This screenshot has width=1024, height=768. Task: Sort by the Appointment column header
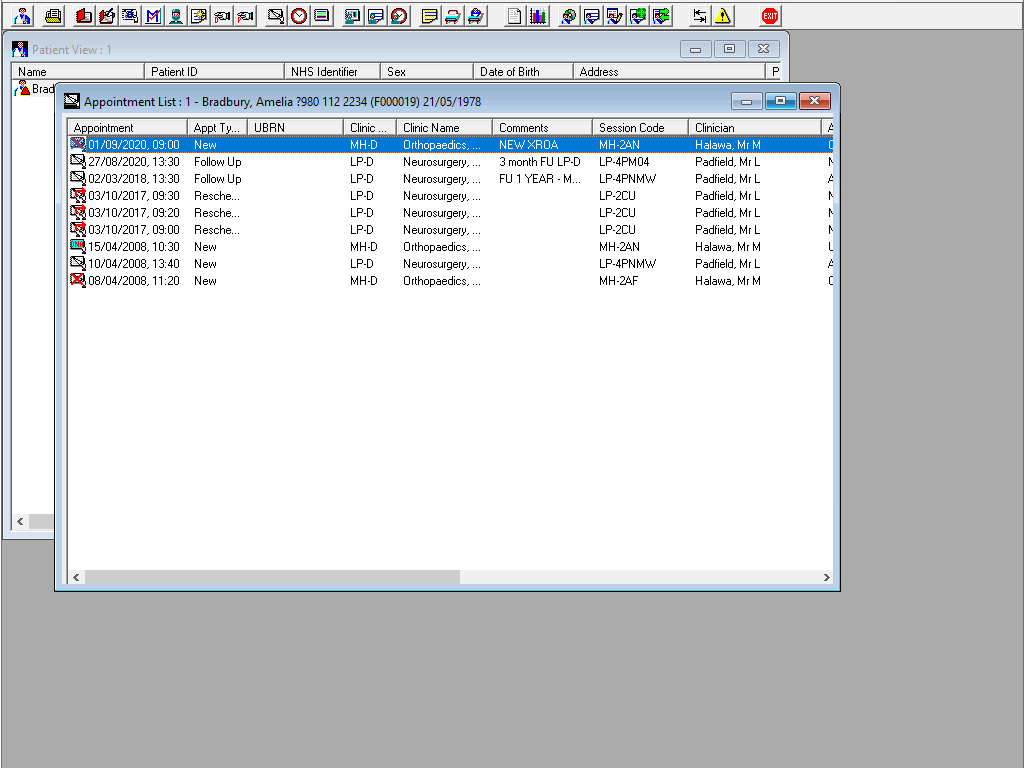click(x=127, y=127)
